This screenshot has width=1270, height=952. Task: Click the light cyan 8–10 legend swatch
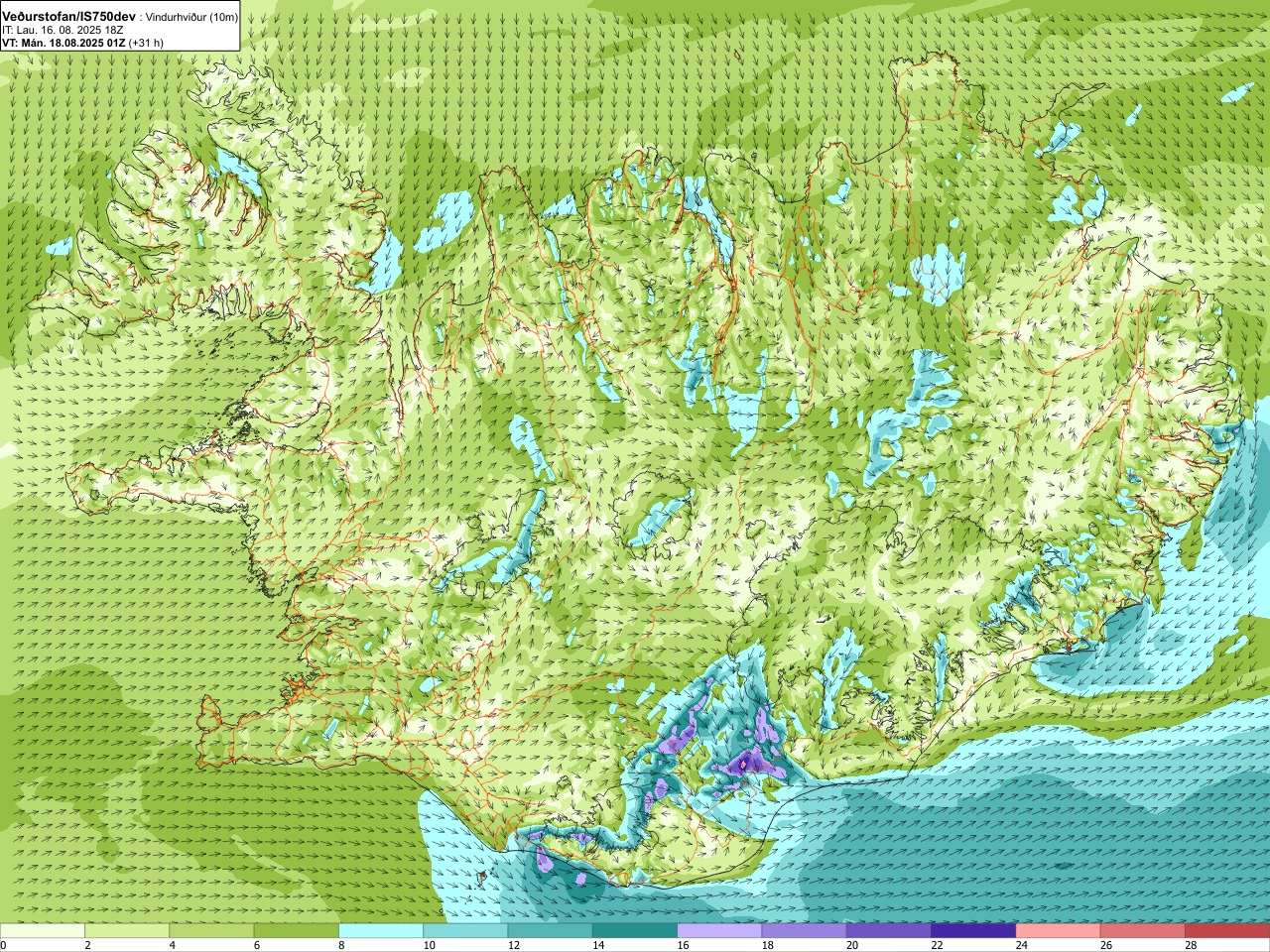click(x=381, y=931)
